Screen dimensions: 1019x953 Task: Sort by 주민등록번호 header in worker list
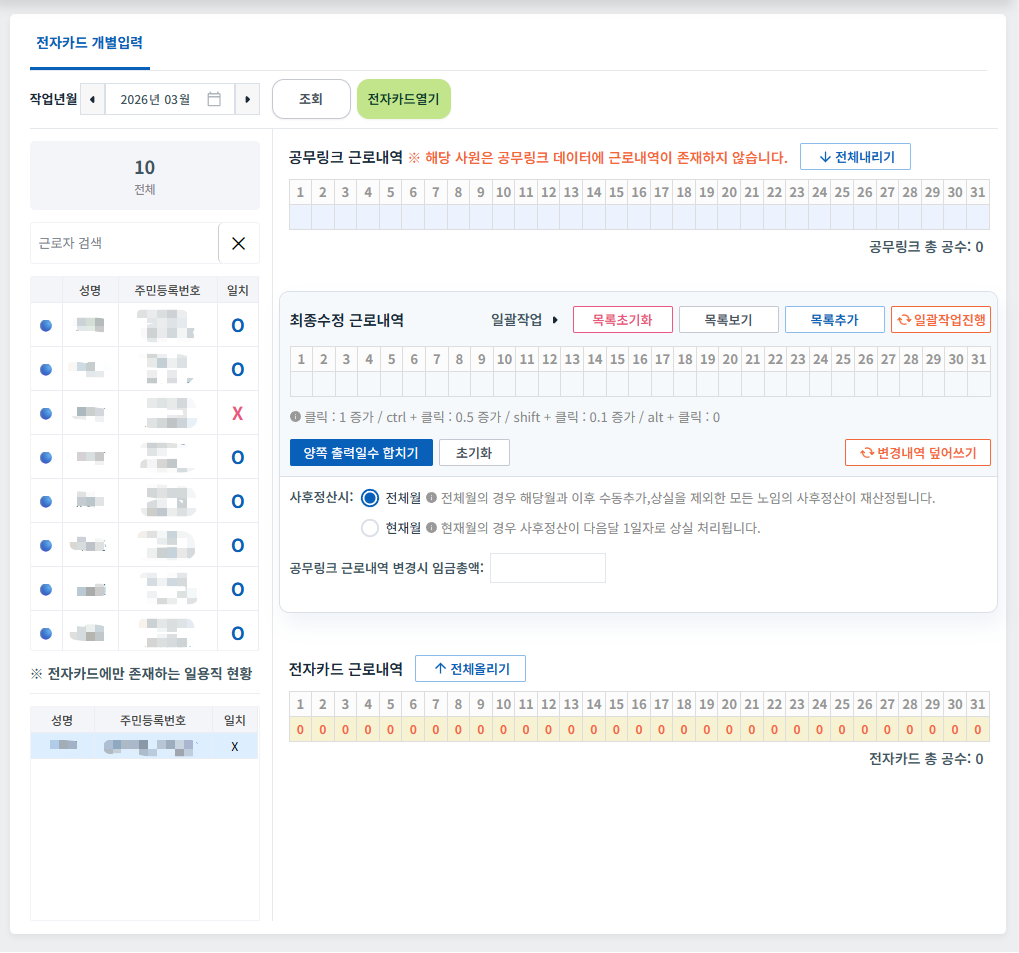(x=168, y=290)
